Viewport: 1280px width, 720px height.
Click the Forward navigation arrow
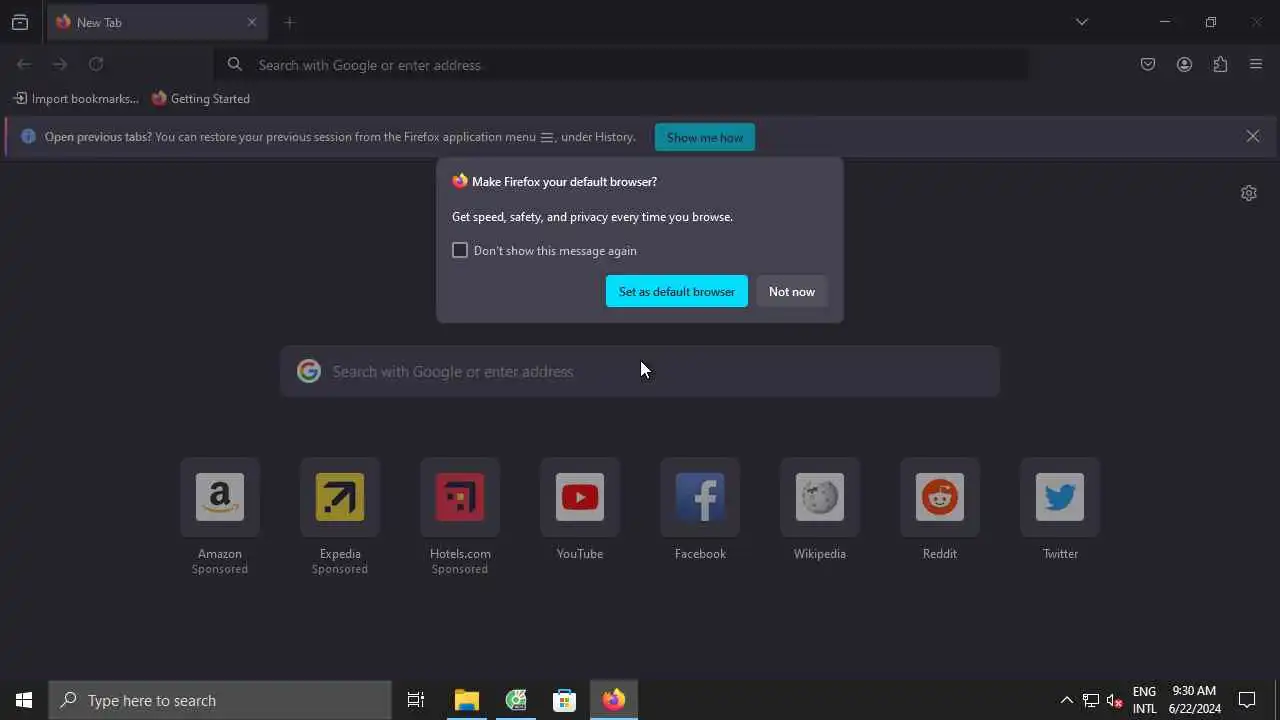click(x=60, y=64)
